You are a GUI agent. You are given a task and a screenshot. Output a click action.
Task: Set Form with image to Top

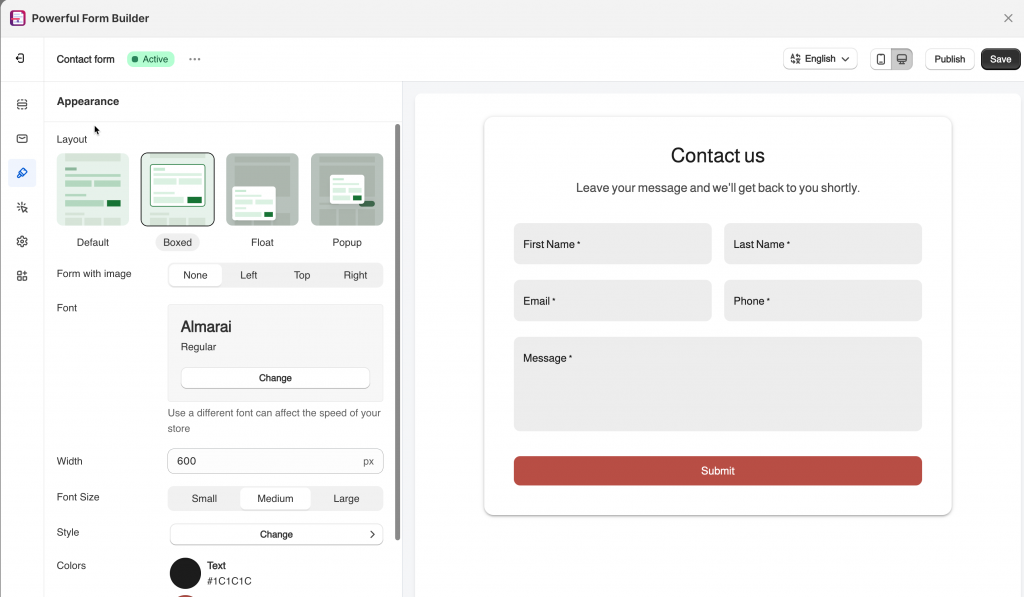pos(302,275)
